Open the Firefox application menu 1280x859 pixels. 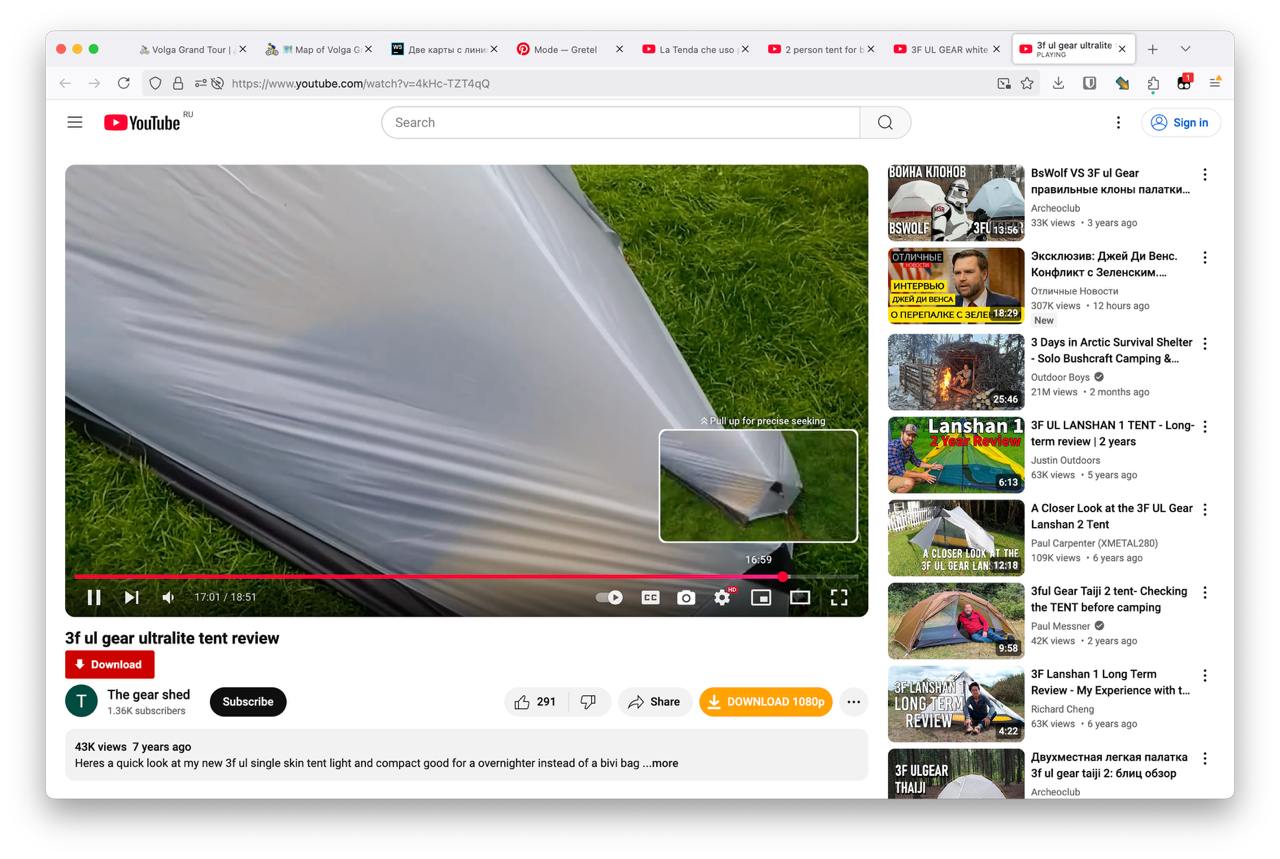(x=1215, y=83)
